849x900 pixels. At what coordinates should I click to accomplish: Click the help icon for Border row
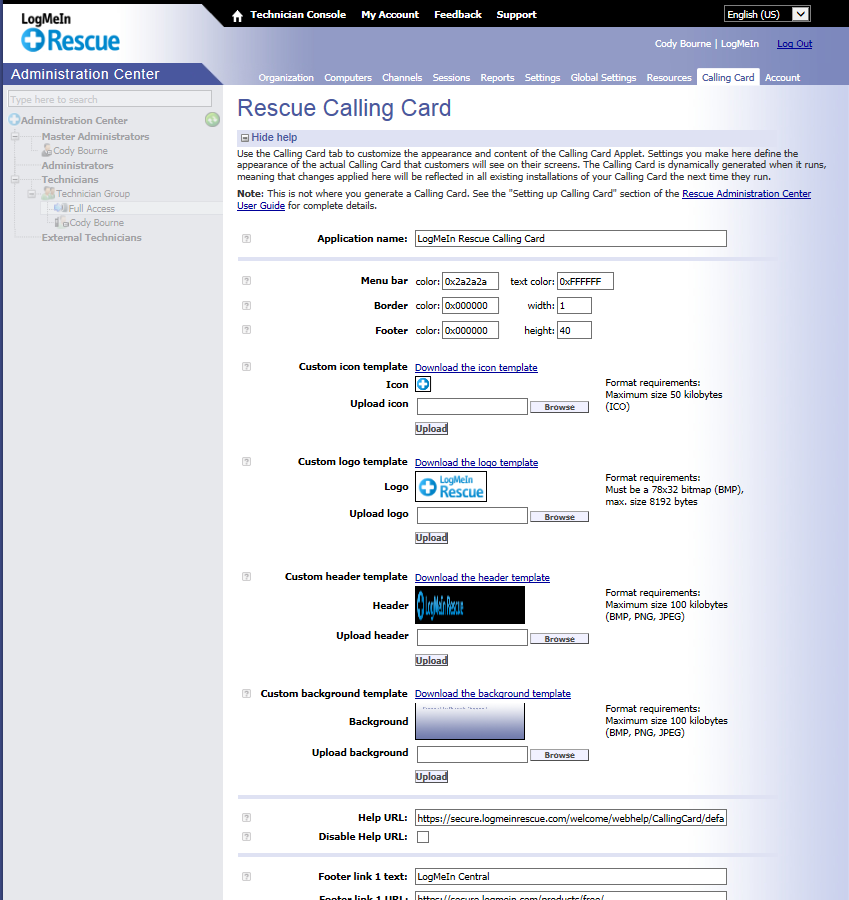pyautogui.click(x=246, y=305)
